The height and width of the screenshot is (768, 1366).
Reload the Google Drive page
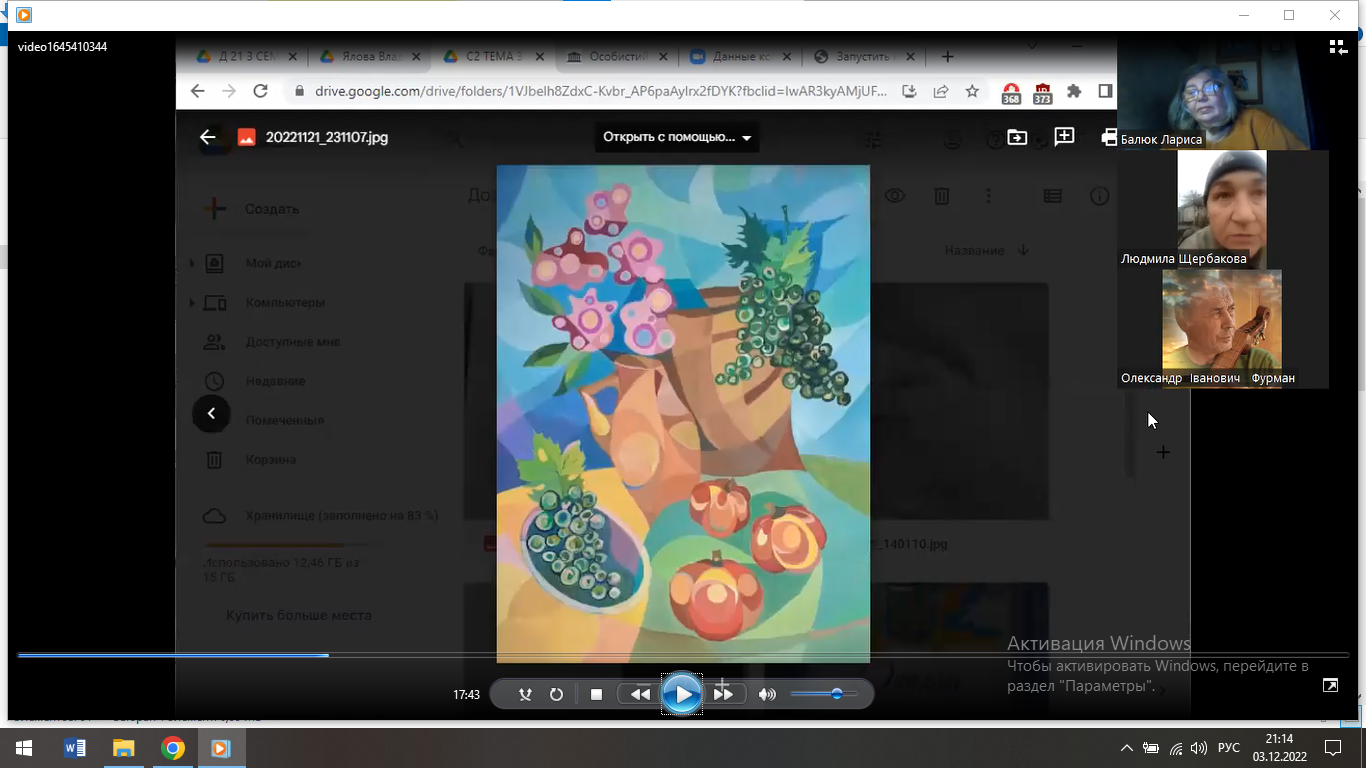click(261, 91)
